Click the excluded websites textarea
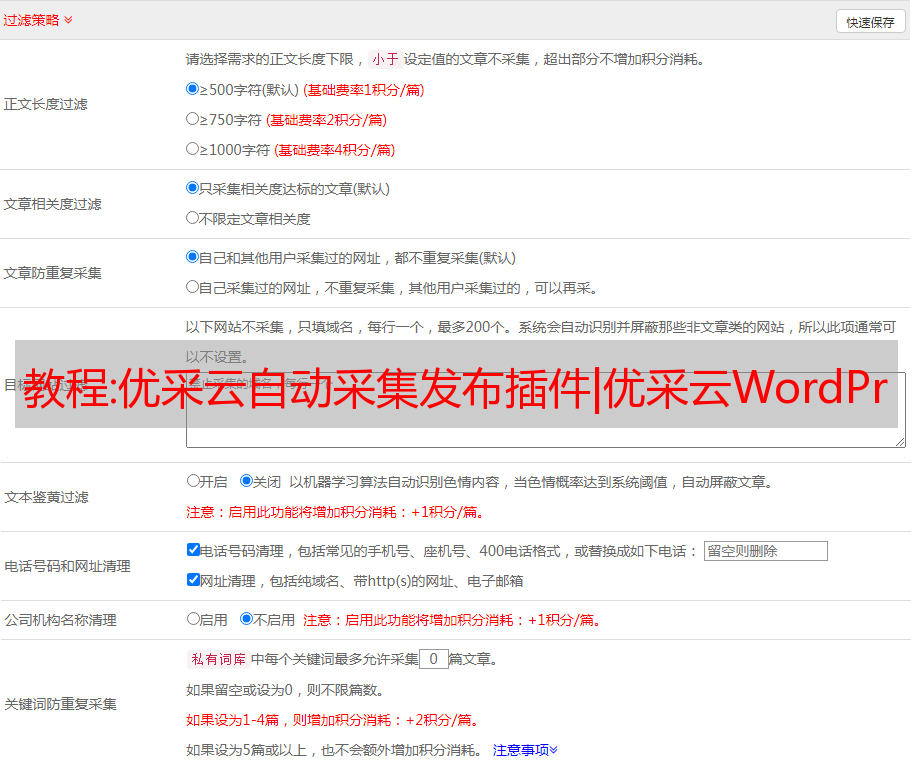 [x=545, y=437]
